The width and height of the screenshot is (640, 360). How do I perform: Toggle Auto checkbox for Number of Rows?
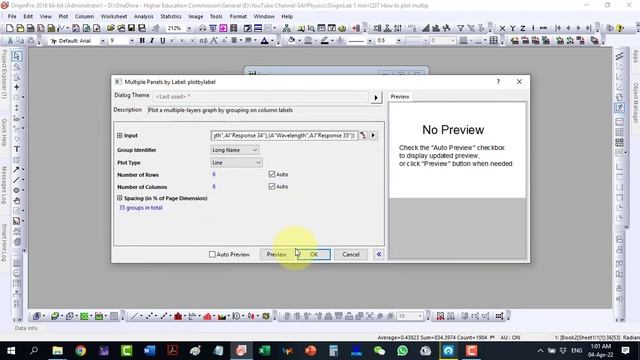272,174
